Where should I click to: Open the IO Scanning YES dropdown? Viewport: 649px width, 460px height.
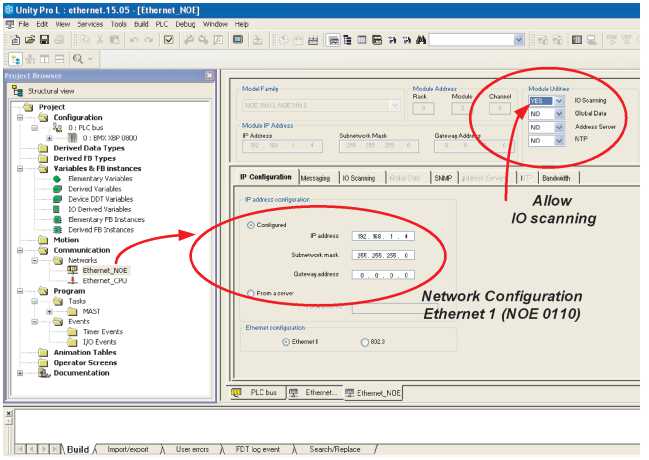(x=558, y=101)
